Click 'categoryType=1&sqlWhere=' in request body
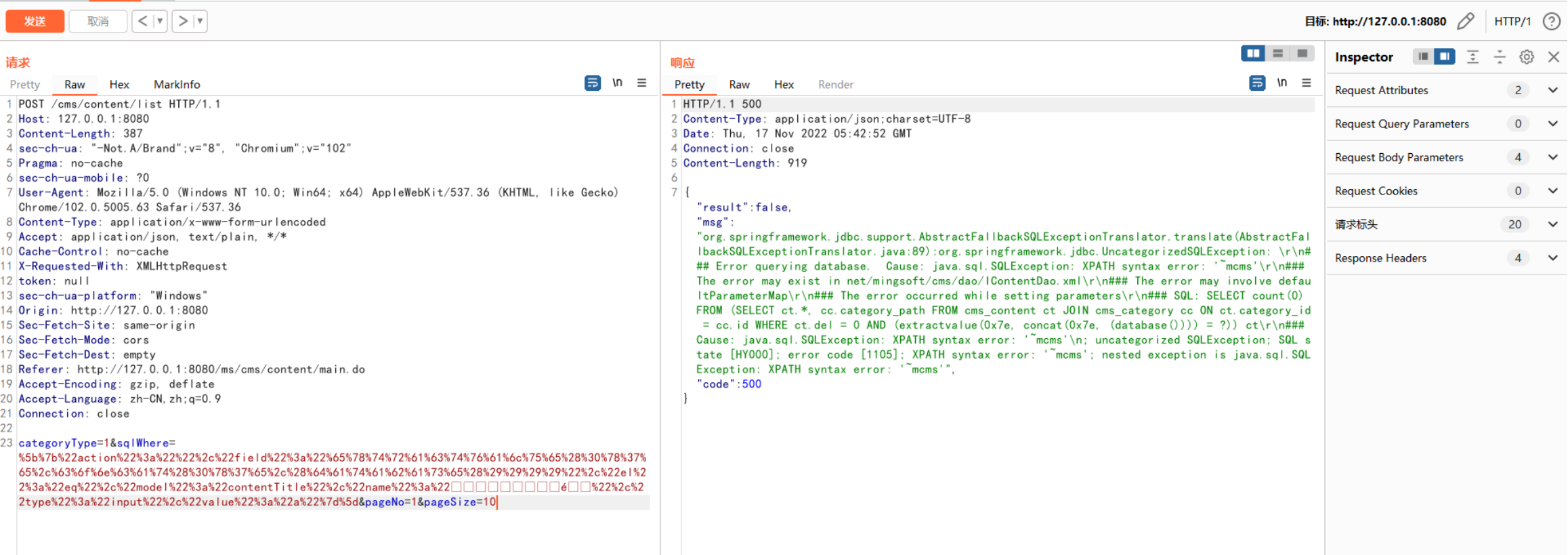This screenshot has width=1568, height=555. click(97, 443)
